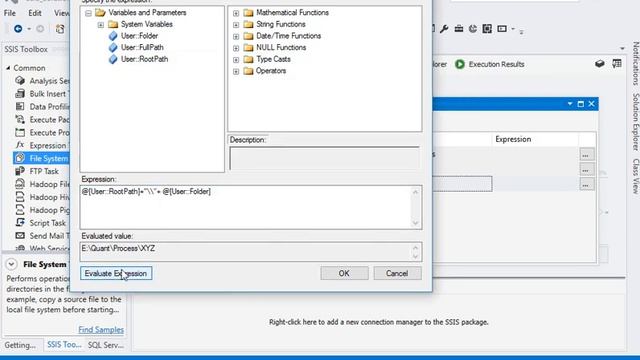Select the Execute Process task in toolbox
The image size is (640, 360).
point(42,133)
